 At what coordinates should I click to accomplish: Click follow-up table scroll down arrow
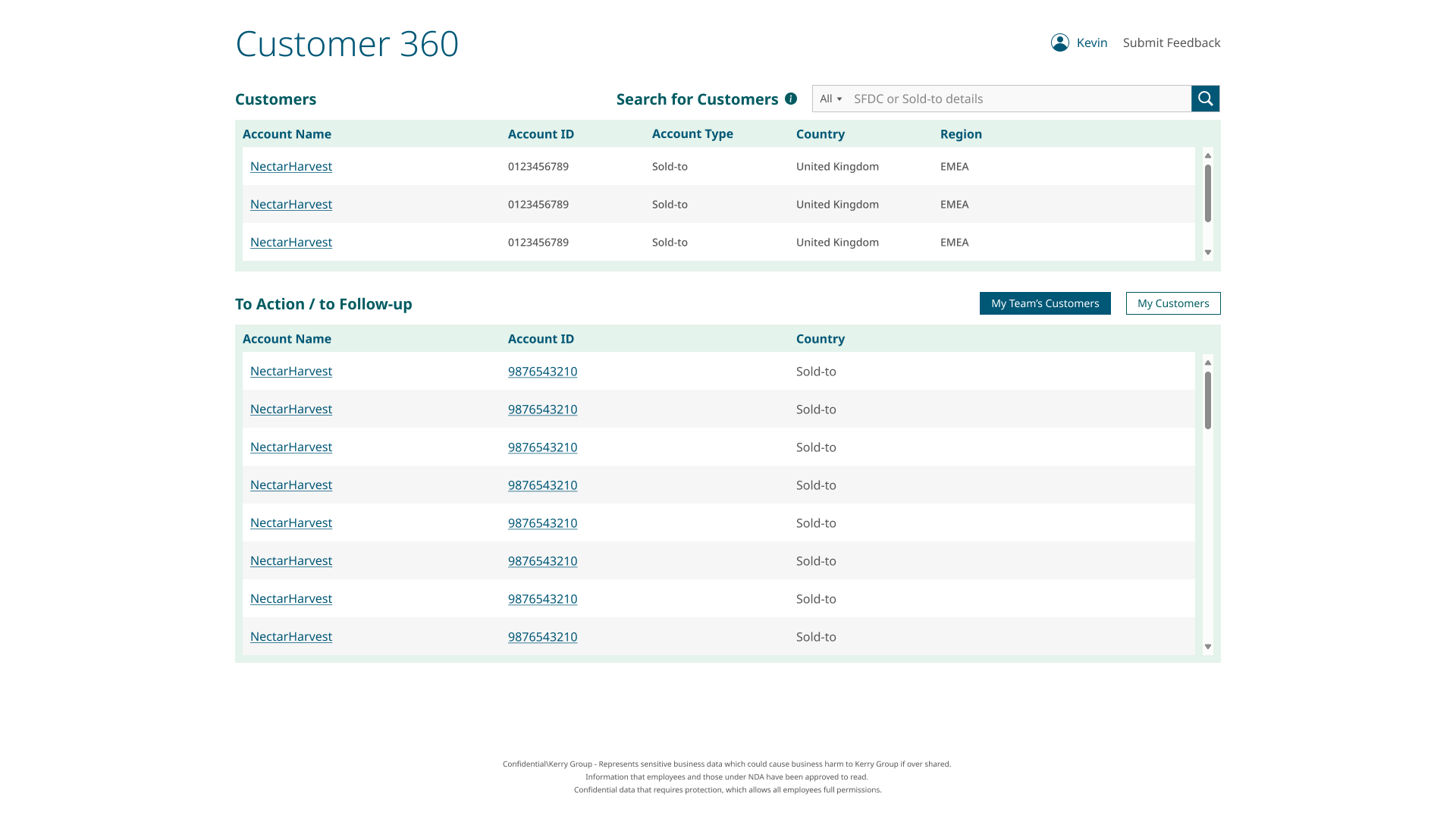click(1208, 647)
